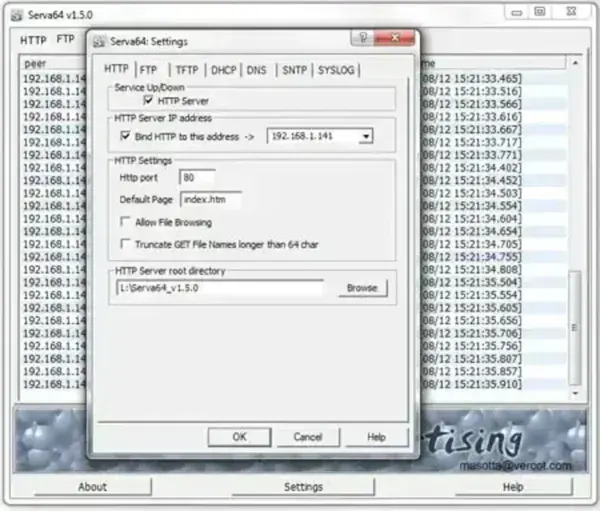
Task: Click masotta@vercot.com email in banner
Action: (x=515, y=465)
